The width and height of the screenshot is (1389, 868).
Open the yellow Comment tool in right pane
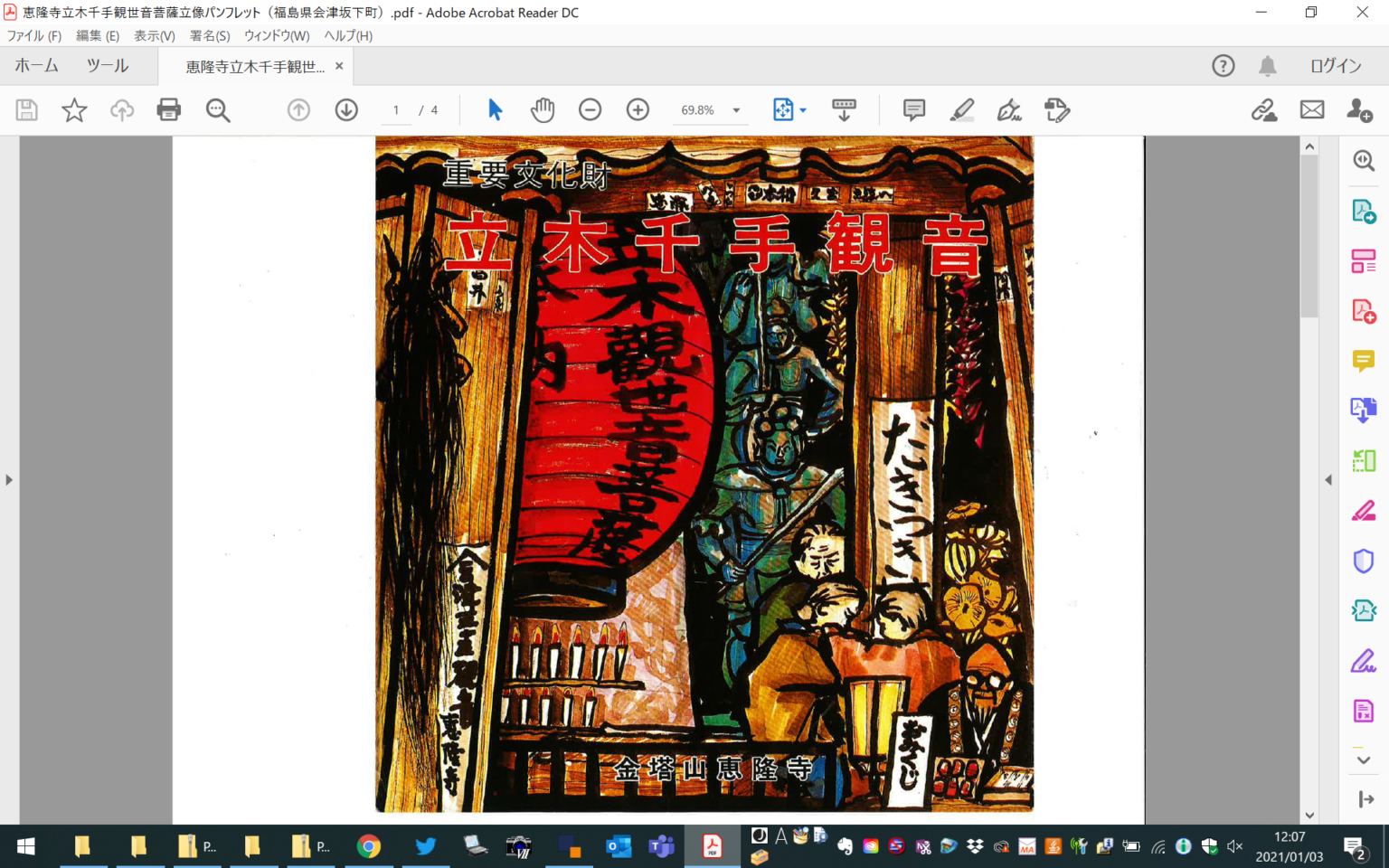[x=1364, y=361]
